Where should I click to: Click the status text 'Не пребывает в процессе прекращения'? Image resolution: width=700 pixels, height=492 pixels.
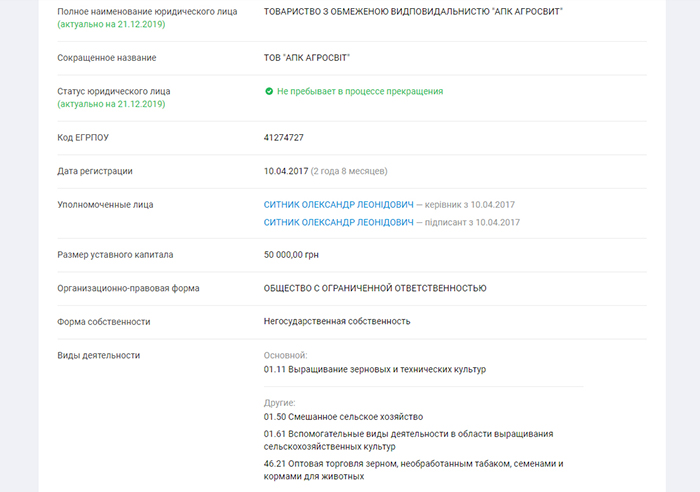360,91
